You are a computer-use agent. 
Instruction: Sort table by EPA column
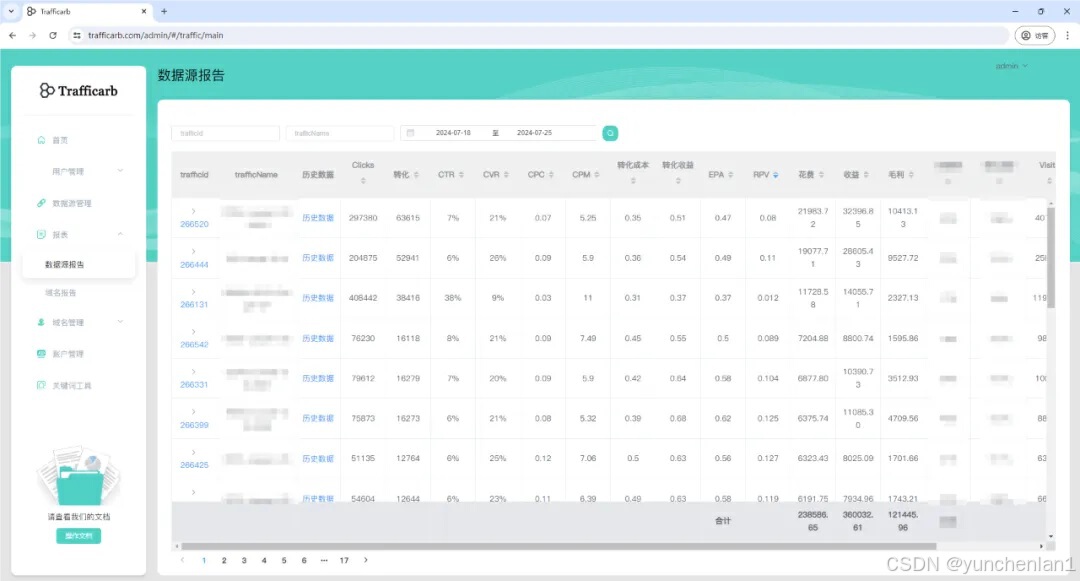(x=731, y=175)
